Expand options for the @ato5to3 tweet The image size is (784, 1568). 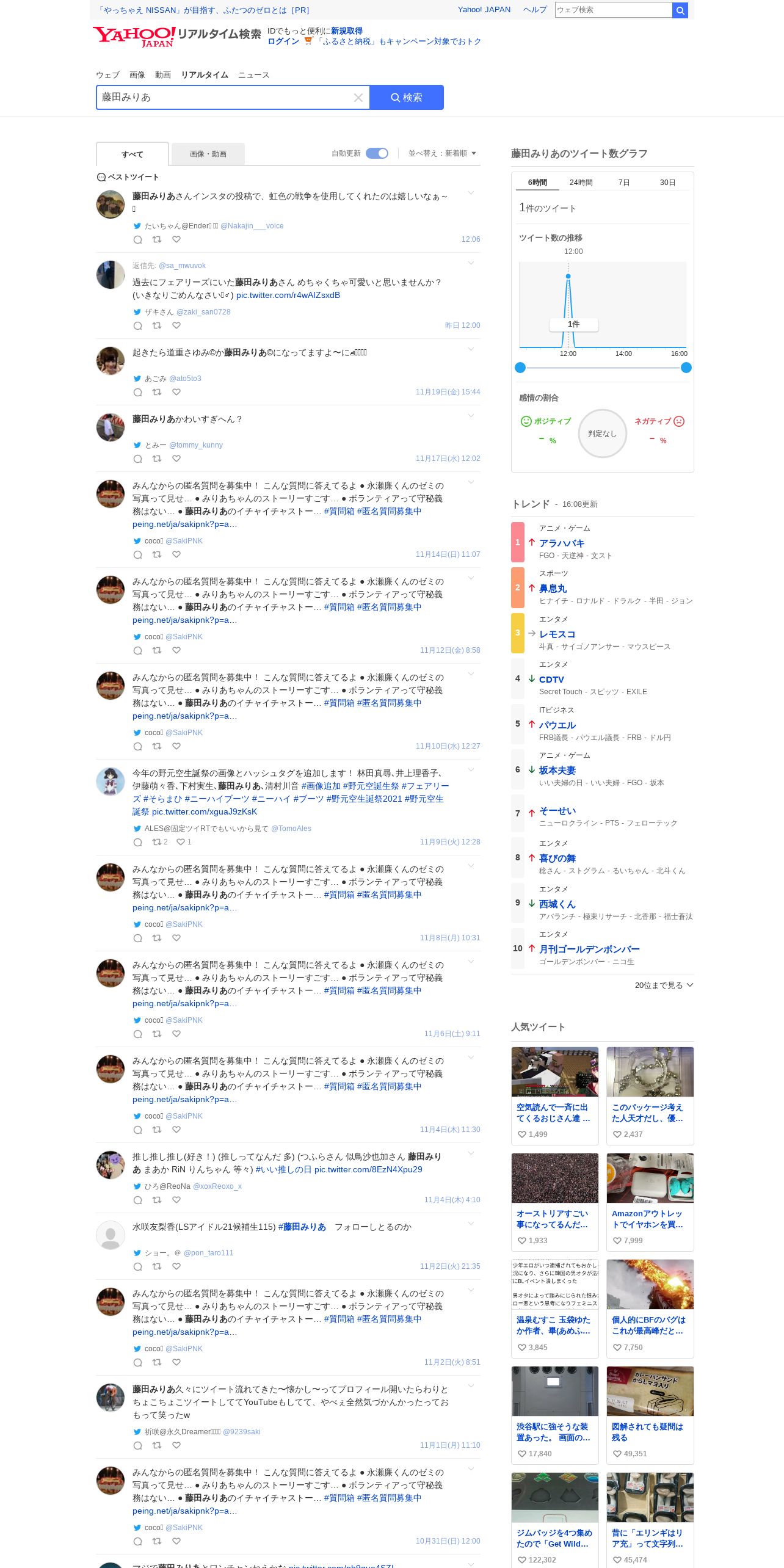click(471, 349)
